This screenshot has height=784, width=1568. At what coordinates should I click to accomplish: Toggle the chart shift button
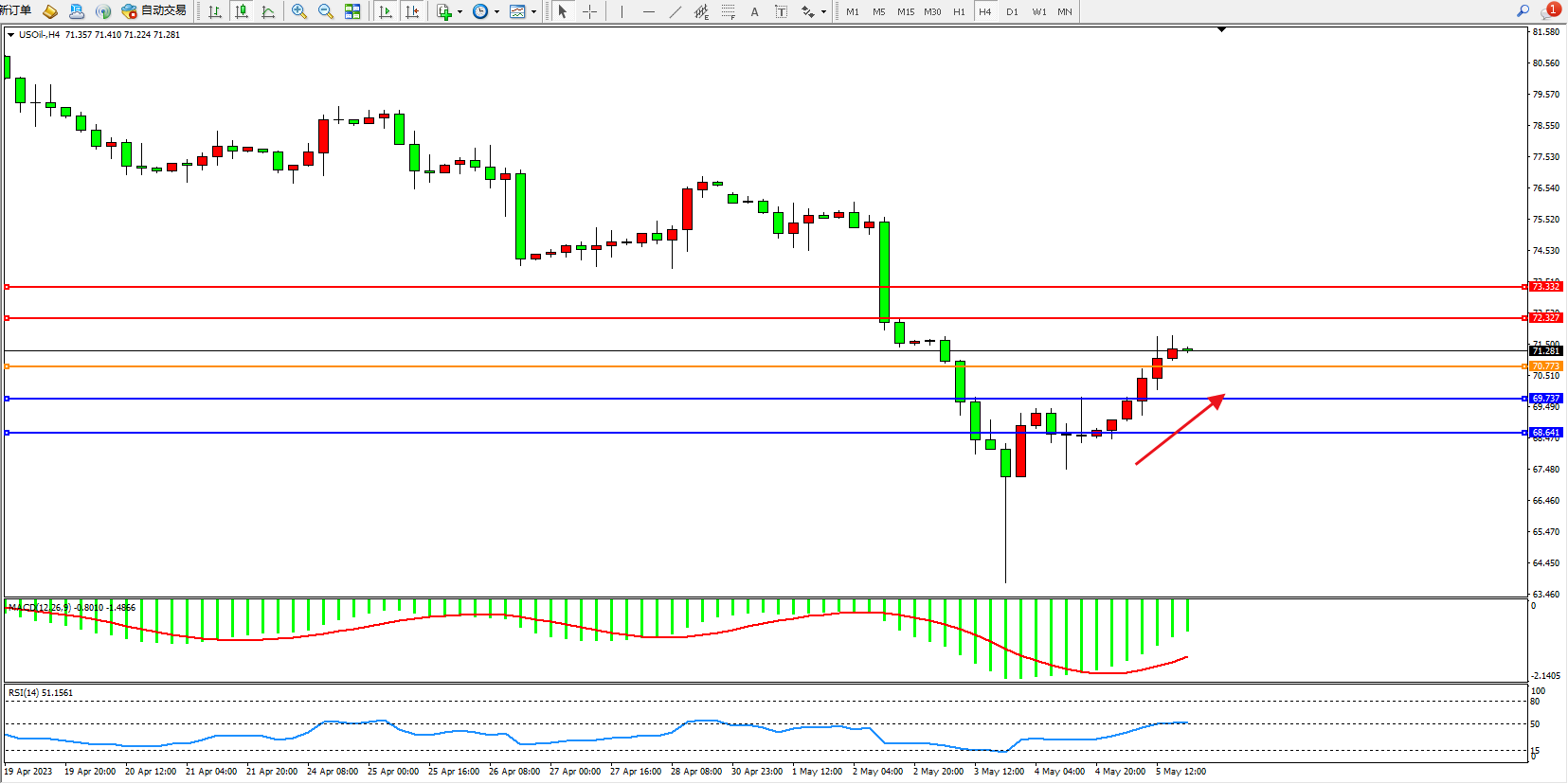[412, 11]
